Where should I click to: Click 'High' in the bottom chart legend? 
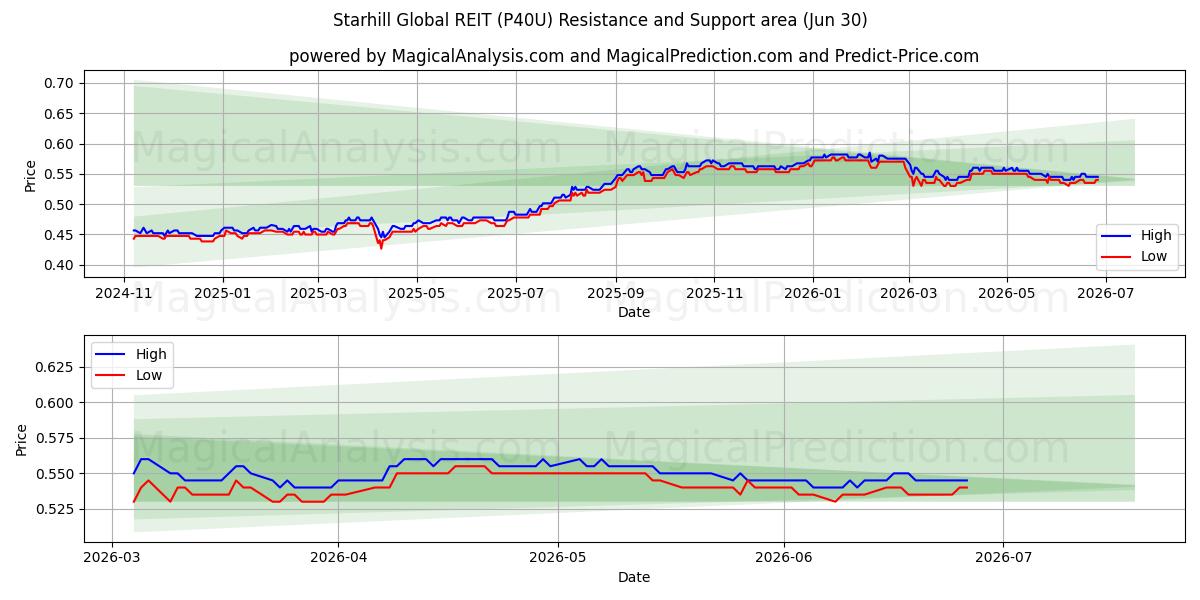click(151, 354)
